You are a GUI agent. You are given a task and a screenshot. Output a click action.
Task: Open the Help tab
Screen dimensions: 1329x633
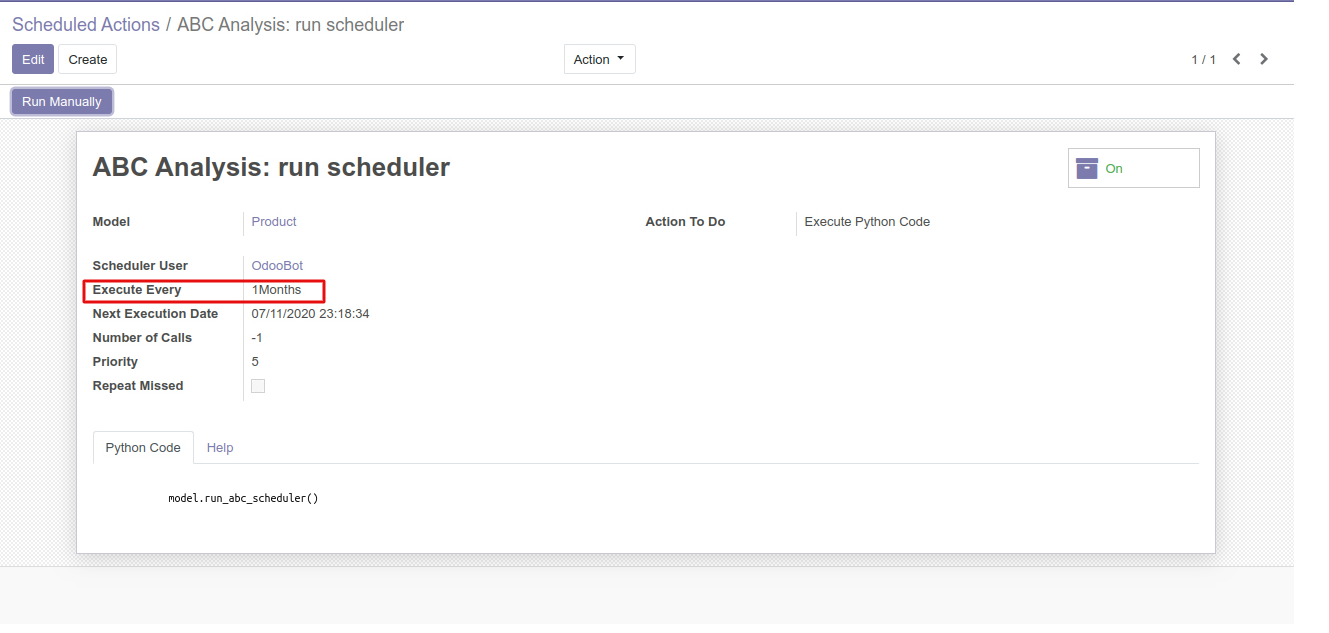pyautogui.click(x=220, y=448)
